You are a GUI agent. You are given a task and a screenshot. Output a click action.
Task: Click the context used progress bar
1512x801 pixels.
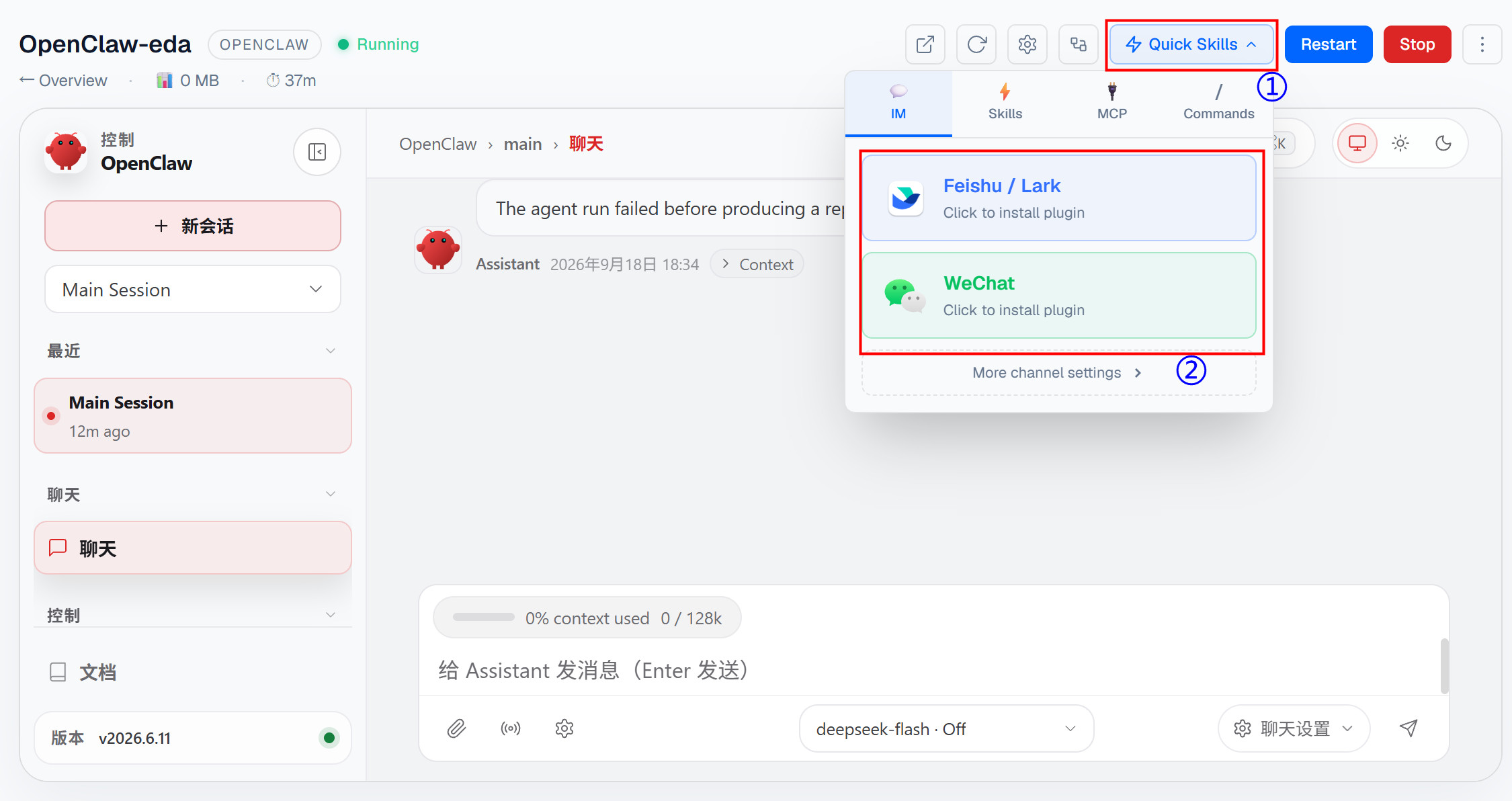(484, 617)
